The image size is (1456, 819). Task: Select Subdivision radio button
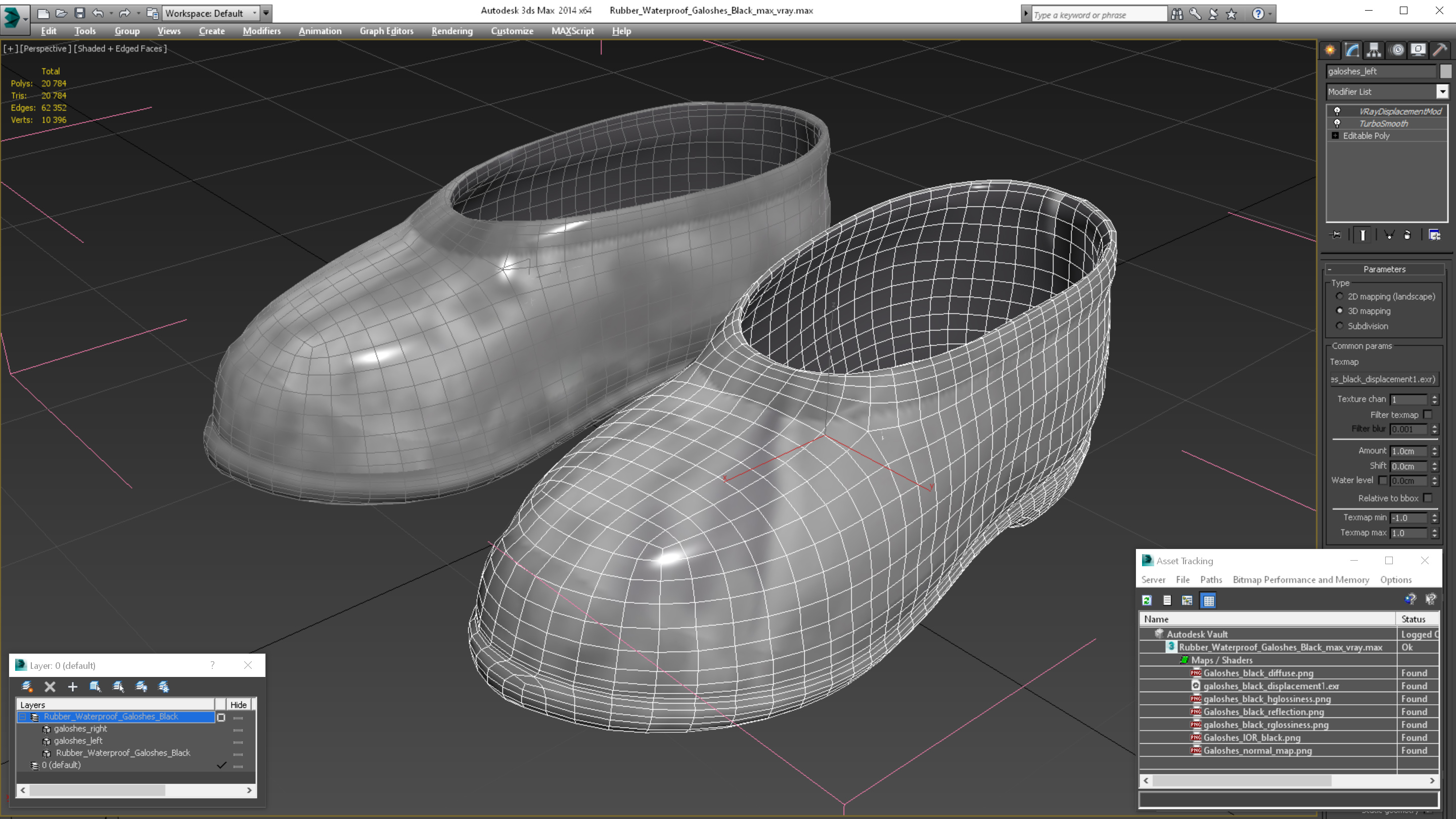(1339, 326)
